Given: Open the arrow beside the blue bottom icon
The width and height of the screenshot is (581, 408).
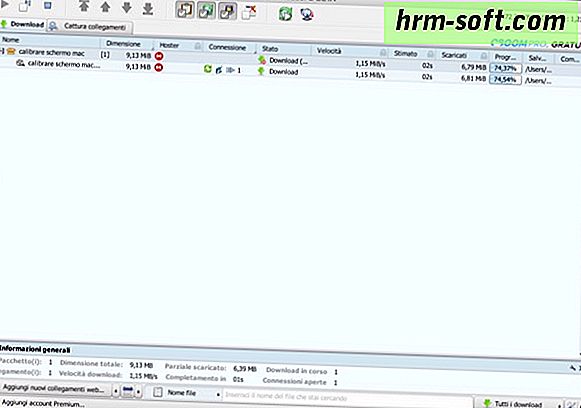Looking at the screenshot, I should click(x=138, y=392).
